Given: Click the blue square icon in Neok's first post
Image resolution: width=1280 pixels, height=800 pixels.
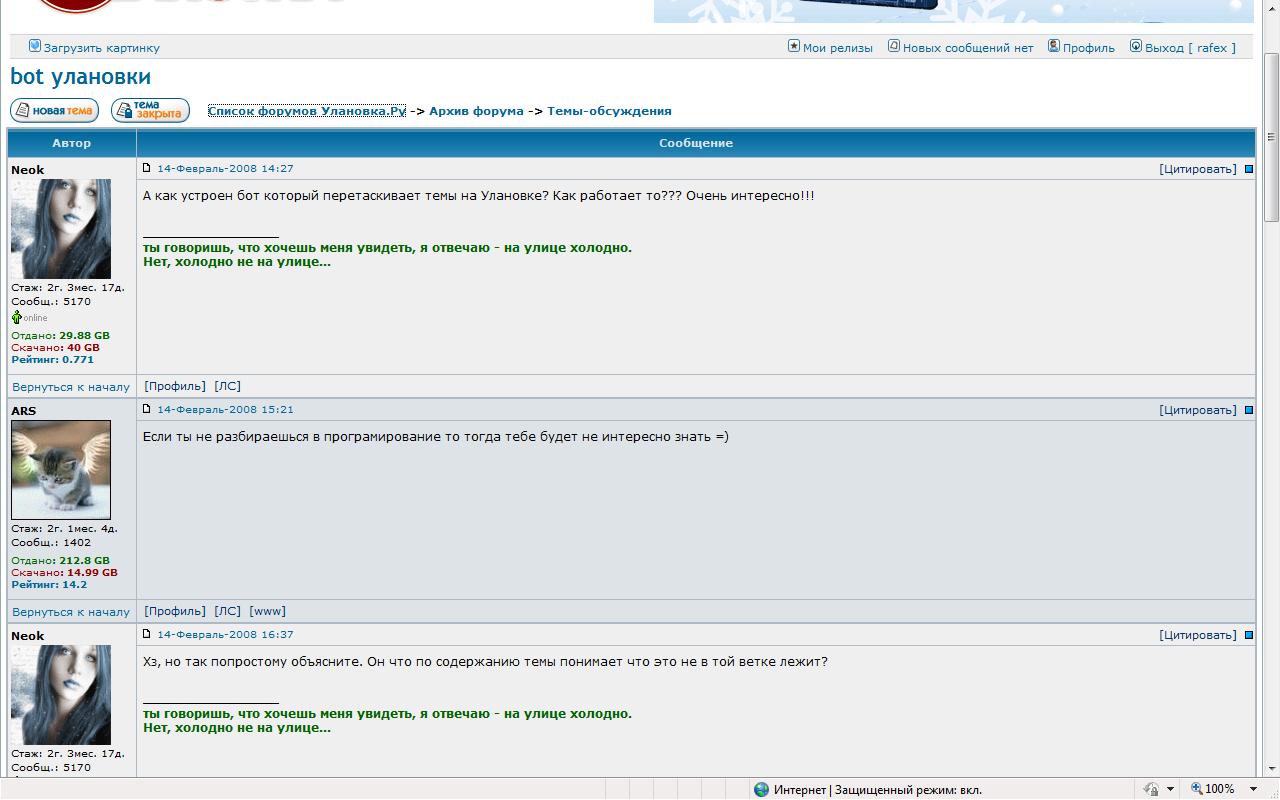Looking at the screenshot, I should (x=1248, y=169).
